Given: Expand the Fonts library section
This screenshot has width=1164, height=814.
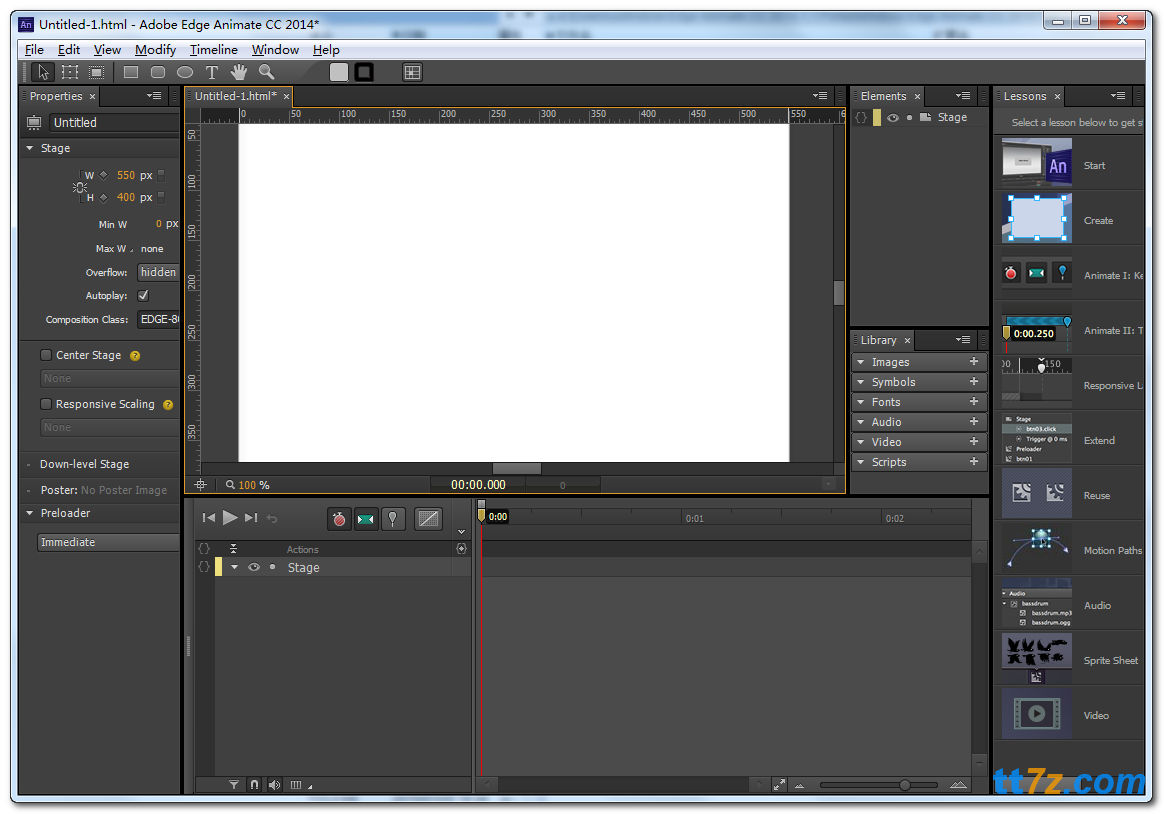Looking at the screenshot, I should click(x=860, y=402).
